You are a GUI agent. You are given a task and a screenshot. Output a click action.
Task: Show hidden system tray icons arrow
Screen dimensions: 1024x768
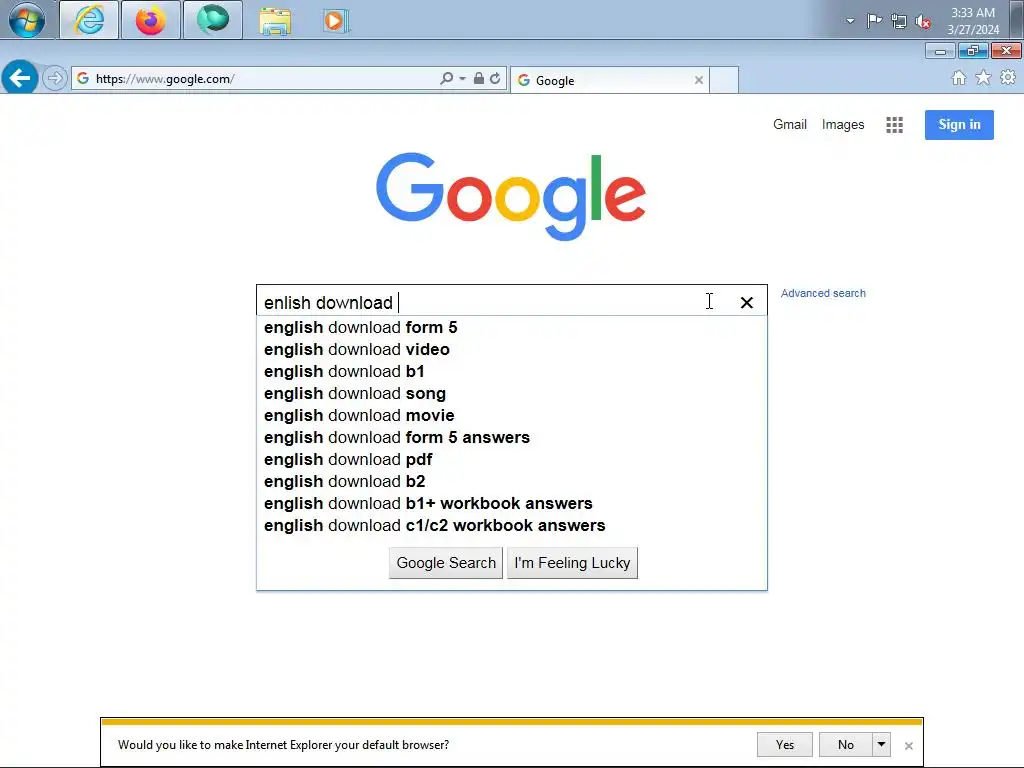850,21
